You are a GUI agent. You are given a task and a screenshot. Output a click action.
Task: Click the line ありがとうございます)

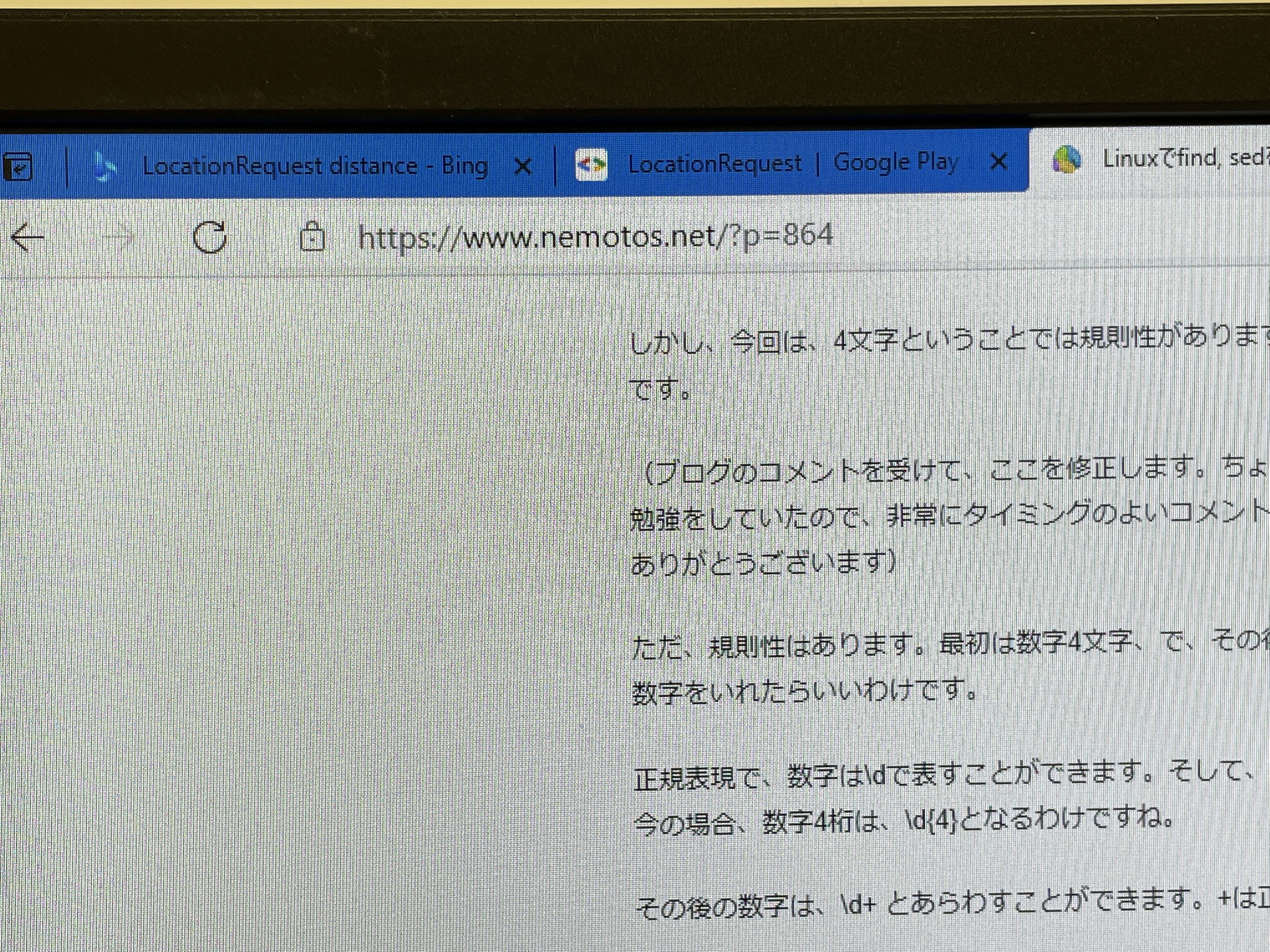tap(763, 564)
